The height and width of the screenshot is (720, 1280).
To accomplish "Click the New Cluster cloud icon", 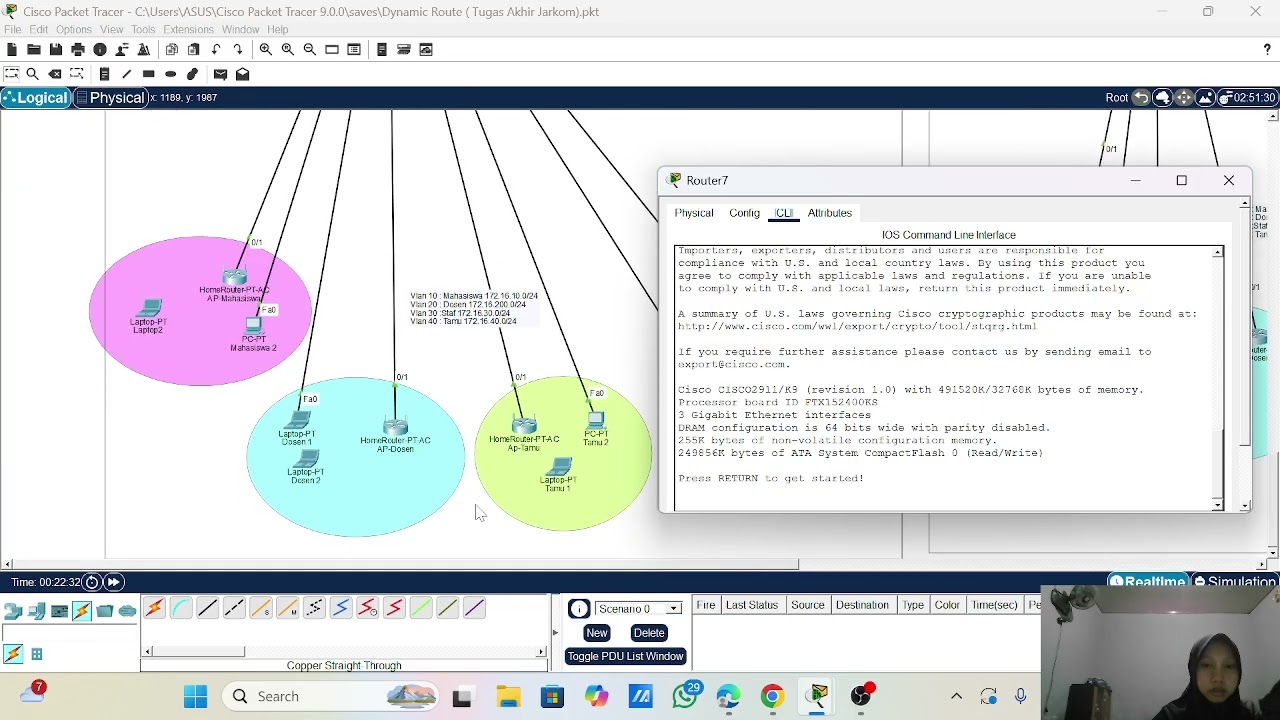I will pos(1162,97).
